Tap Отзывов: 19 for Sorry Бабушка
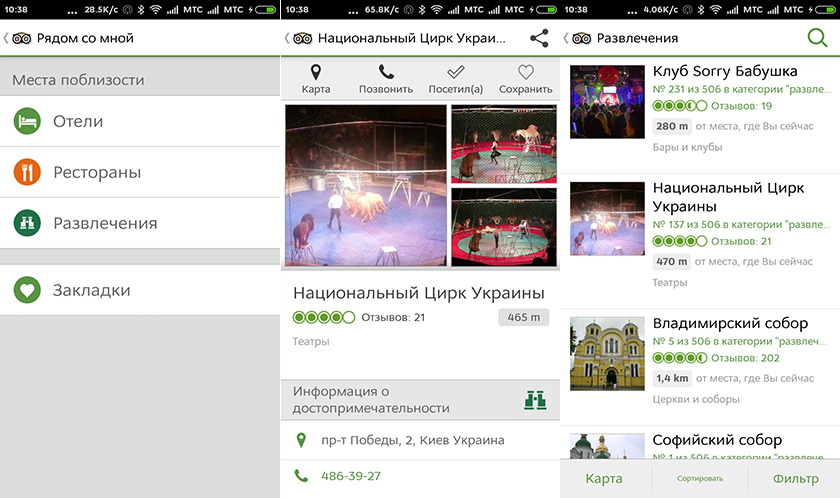The image size is (840, 498). point(741,106)
